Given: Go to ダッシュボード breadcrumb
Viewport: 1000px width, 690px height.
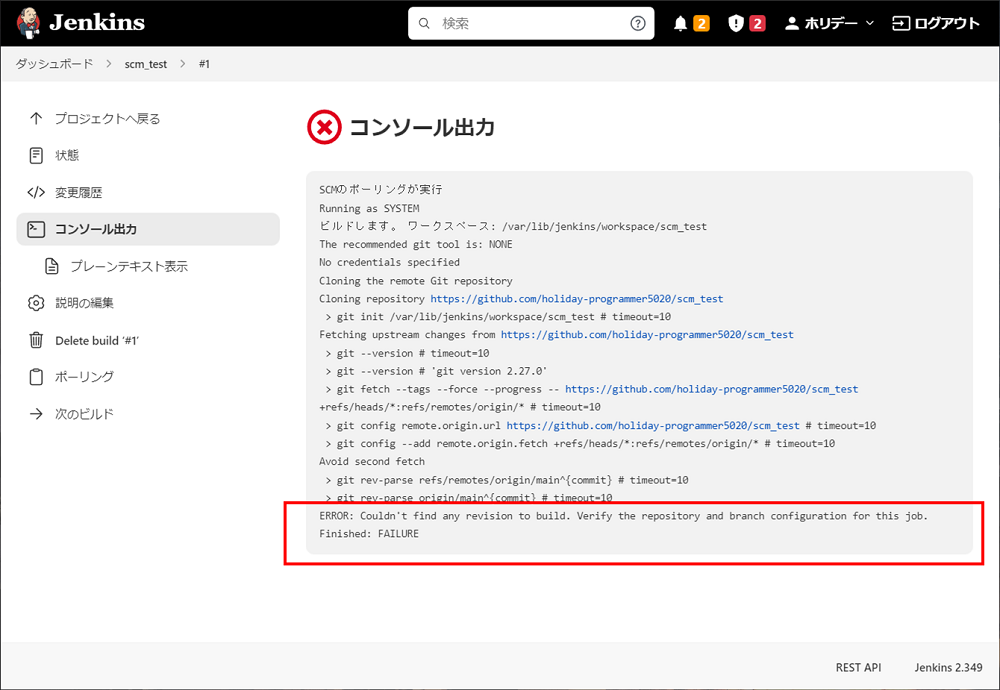Looking at the screenshot, I should (x=54, y=64).
